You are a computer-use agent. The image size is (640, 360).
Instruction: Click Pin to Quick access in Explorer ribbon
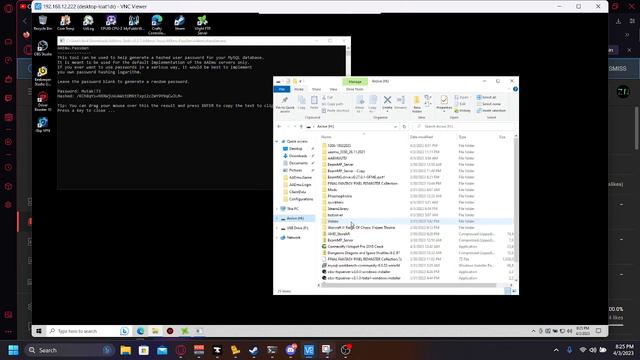pos(285,104)
